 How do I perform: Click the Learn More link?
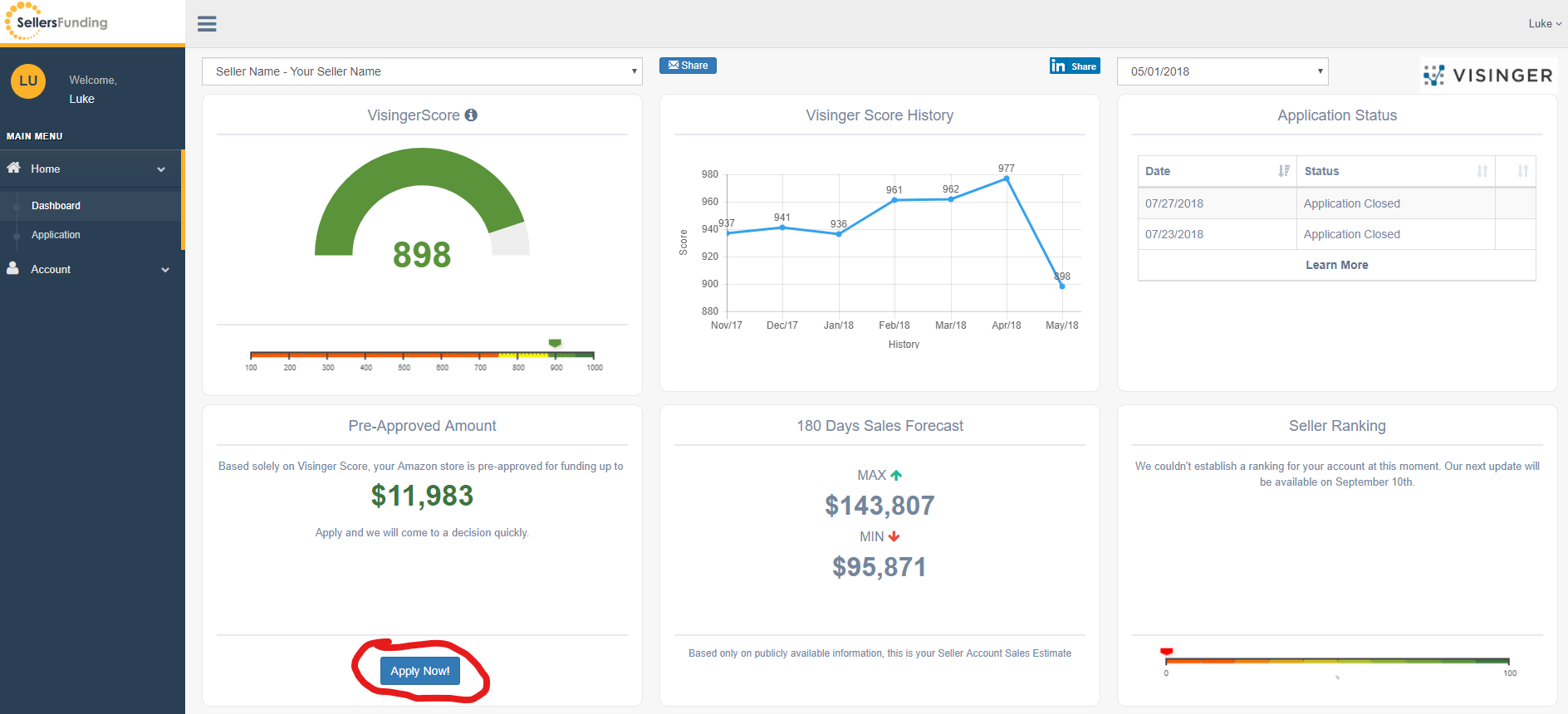point(1337,265)
